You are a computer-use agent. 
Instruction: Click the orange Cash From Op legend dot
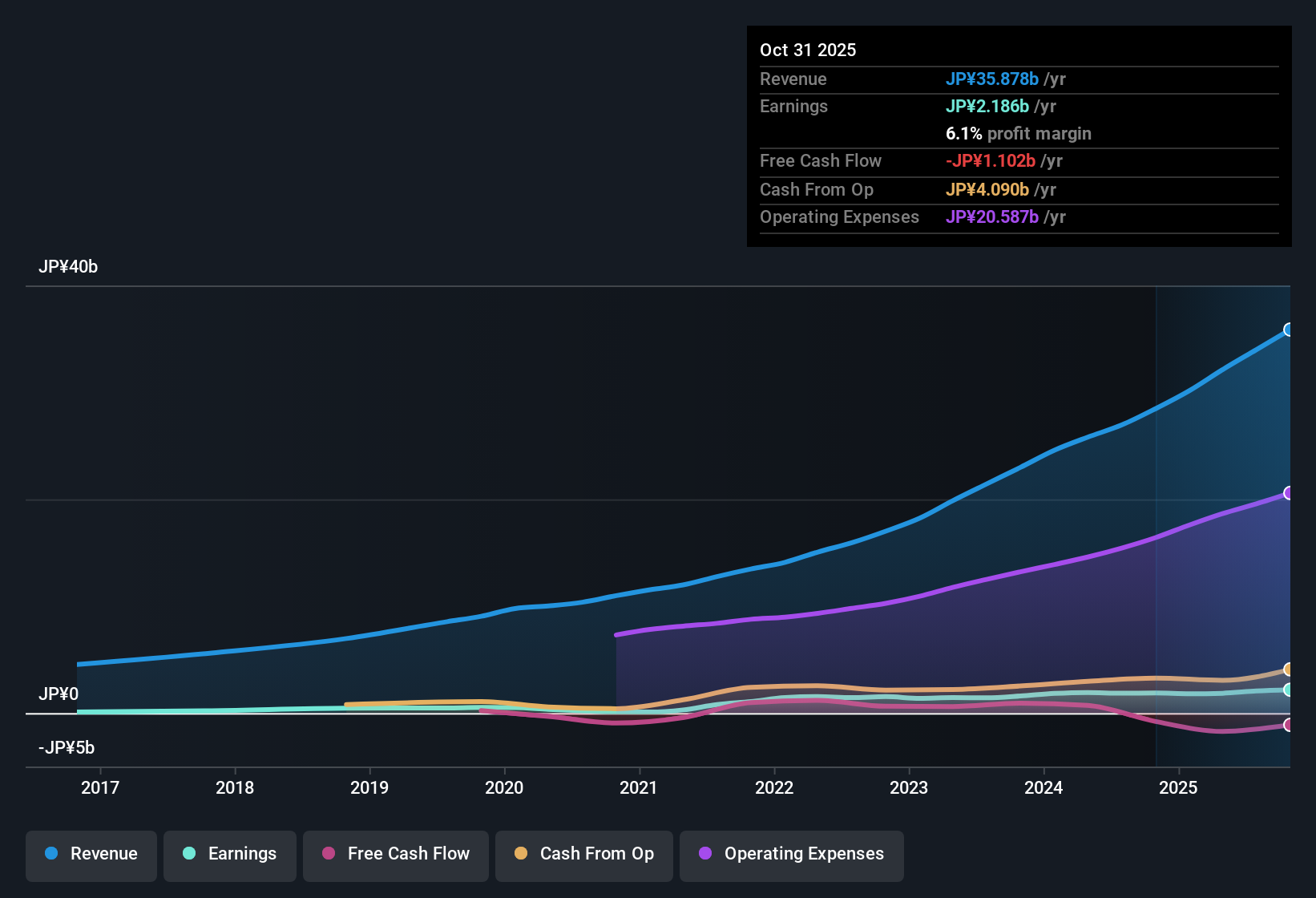coord(521,854)
